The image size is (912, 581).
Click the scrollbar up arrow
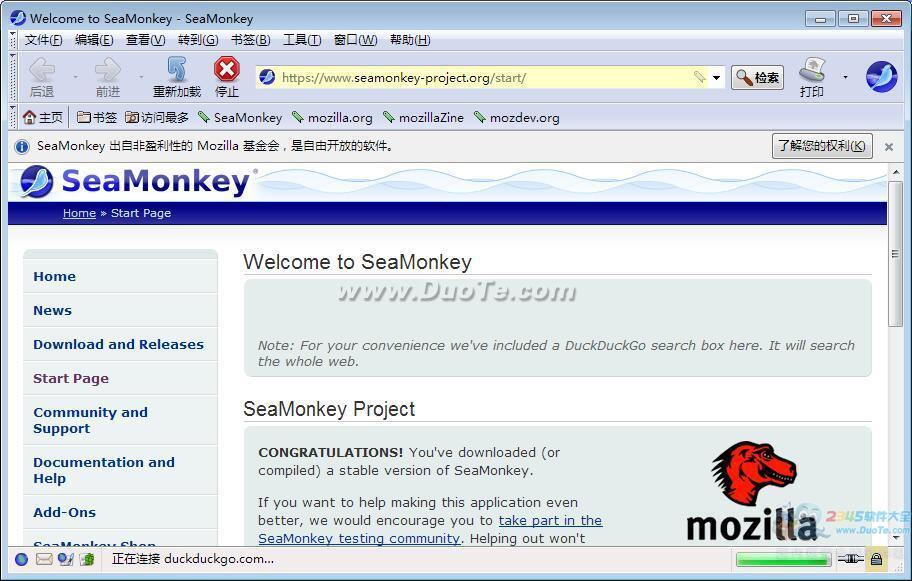click(x=895, y=172)
